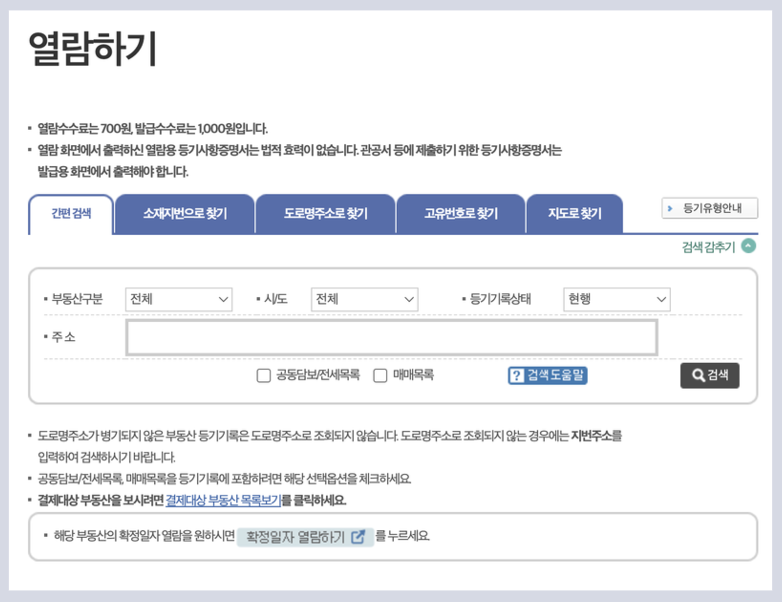The height and width of the screenshot is (602, 782).
Task: Click the 등기기록상태 field label
Action: pos(500,299)
